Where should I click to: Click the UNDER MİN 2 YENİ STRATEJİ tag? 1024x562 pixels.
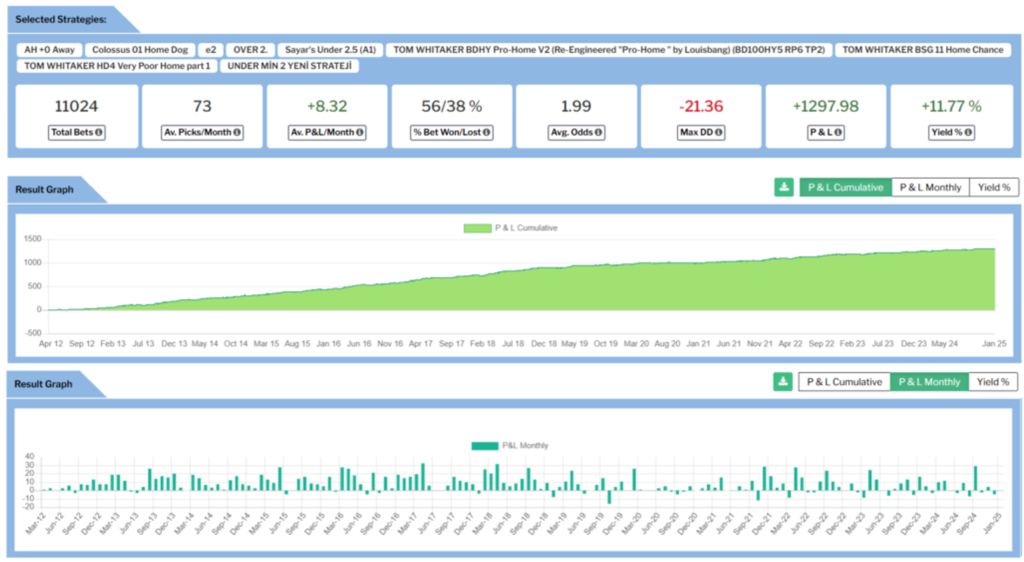pyautogui.click(x=289, y=66)
